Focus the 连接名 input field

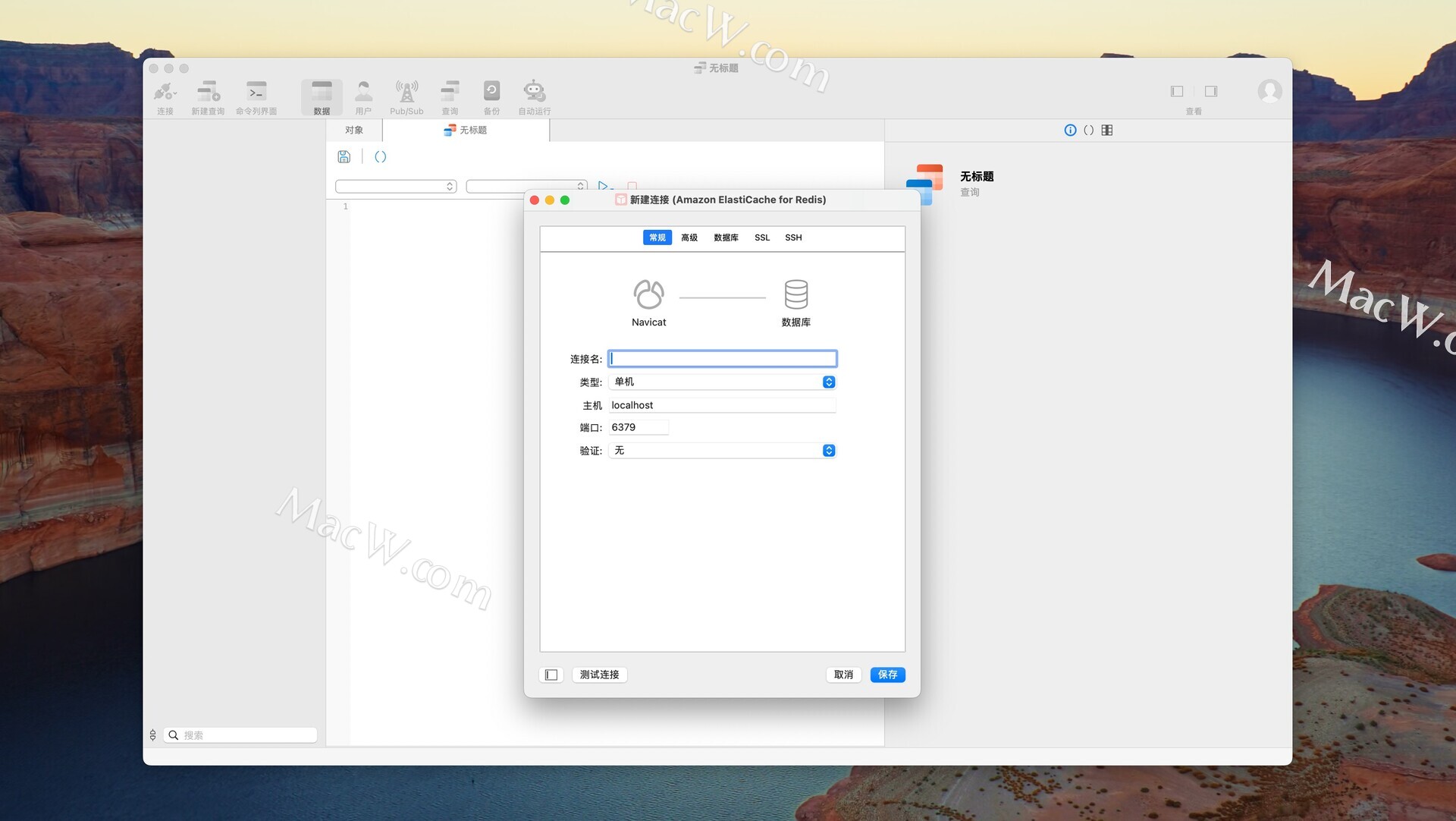click(x=722, y=358)
